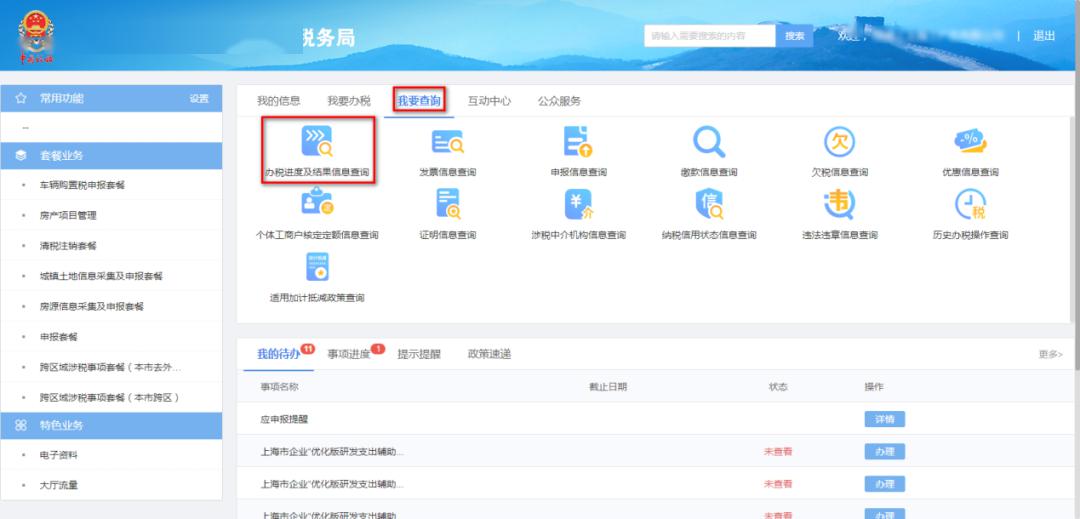Open the 纳税信用状态信息查询 shield icon

click(x=709, y=204)
